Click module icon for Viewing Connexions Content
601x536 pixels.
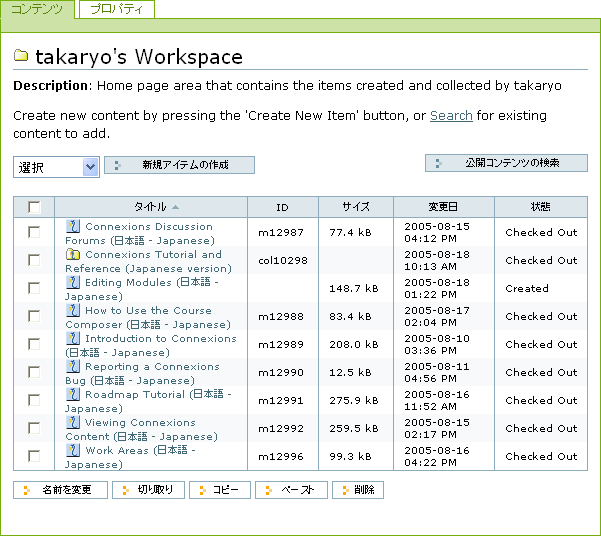pyautogui.click(x=72, y=422)
